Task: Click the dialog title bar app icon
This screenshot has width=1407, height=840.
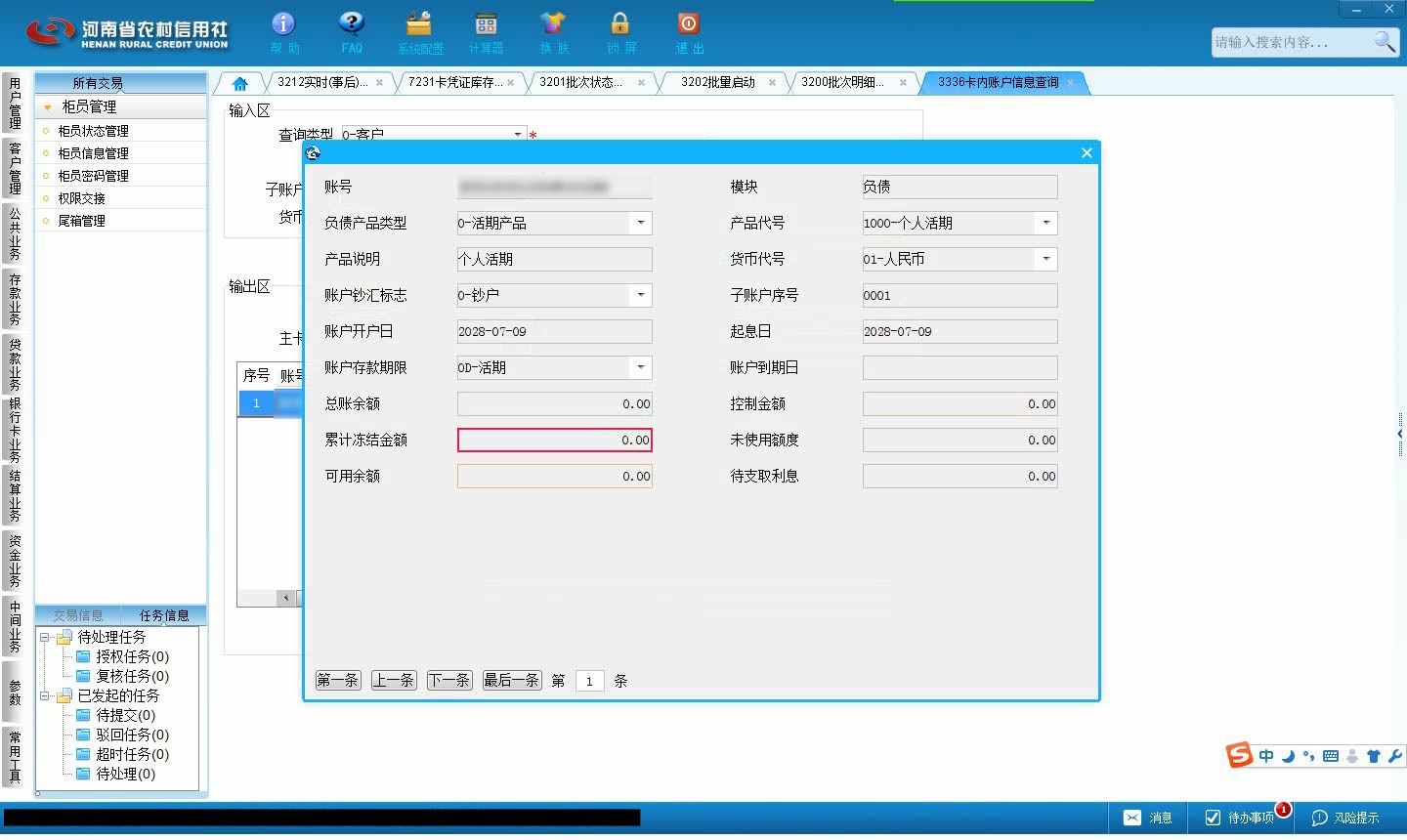Action: 313,152
